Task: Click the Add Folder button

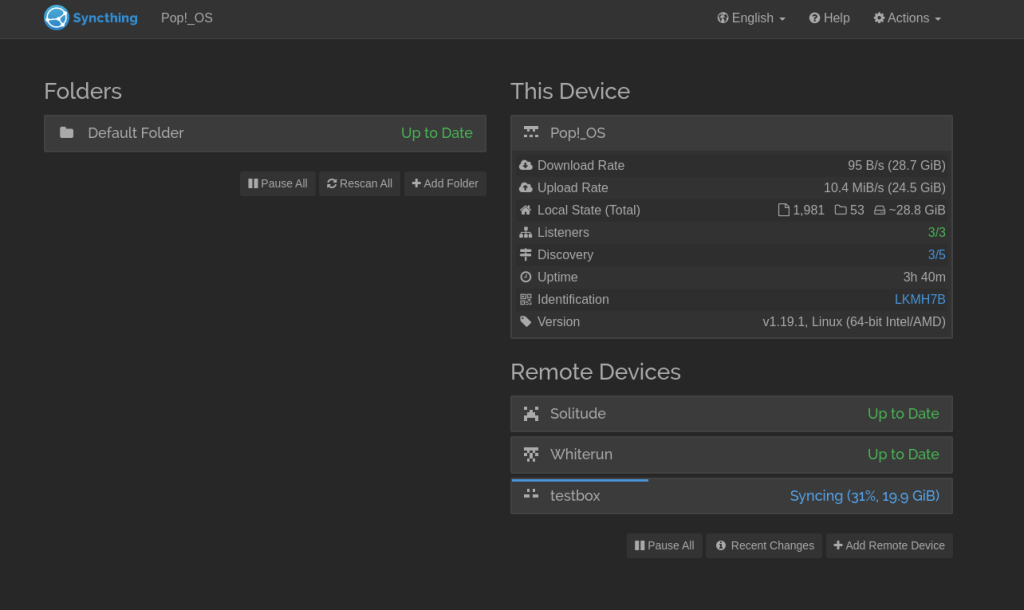Action: [x=445, y=184]
